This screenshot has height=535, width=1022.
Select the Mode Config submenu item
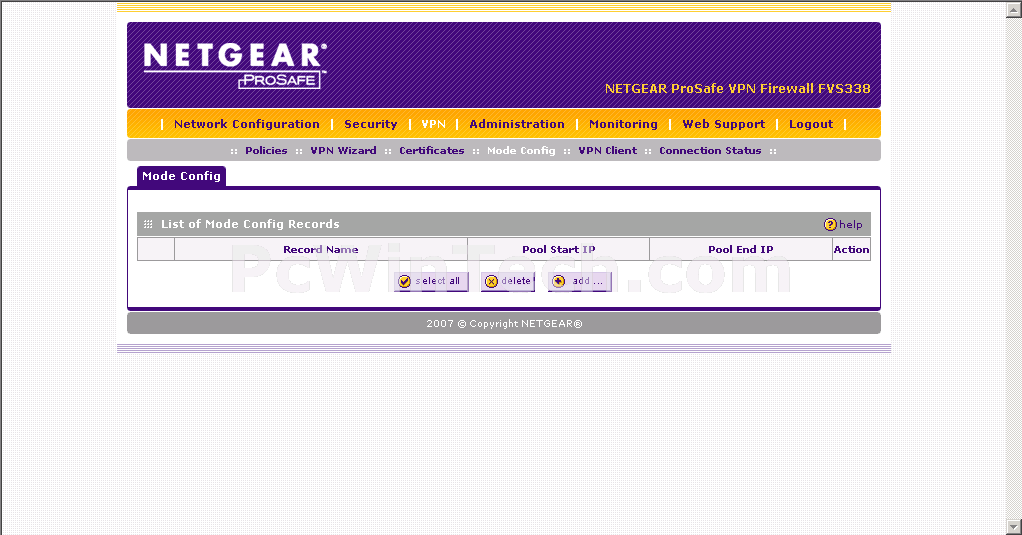521,151
